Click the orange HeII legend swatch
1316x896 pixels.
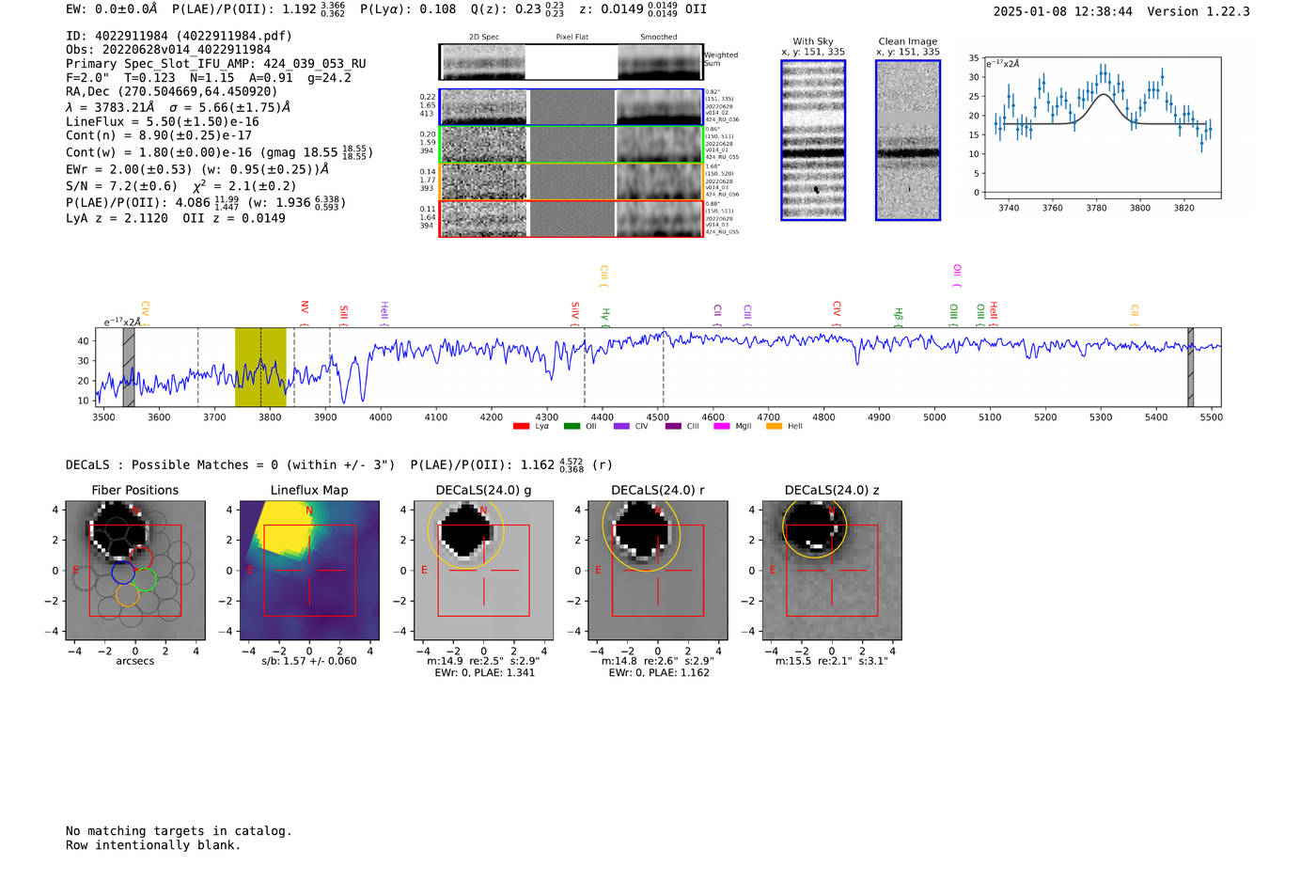pos(774,427)
